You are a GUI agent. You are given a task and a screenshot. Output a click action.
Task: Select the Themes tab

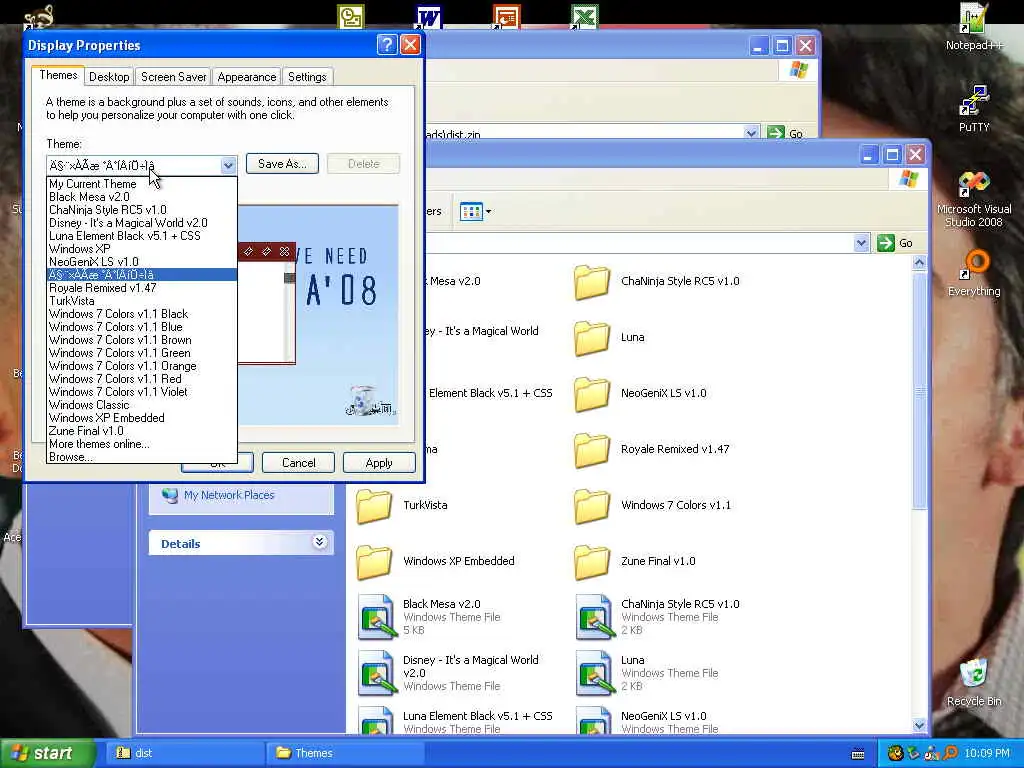58,75
